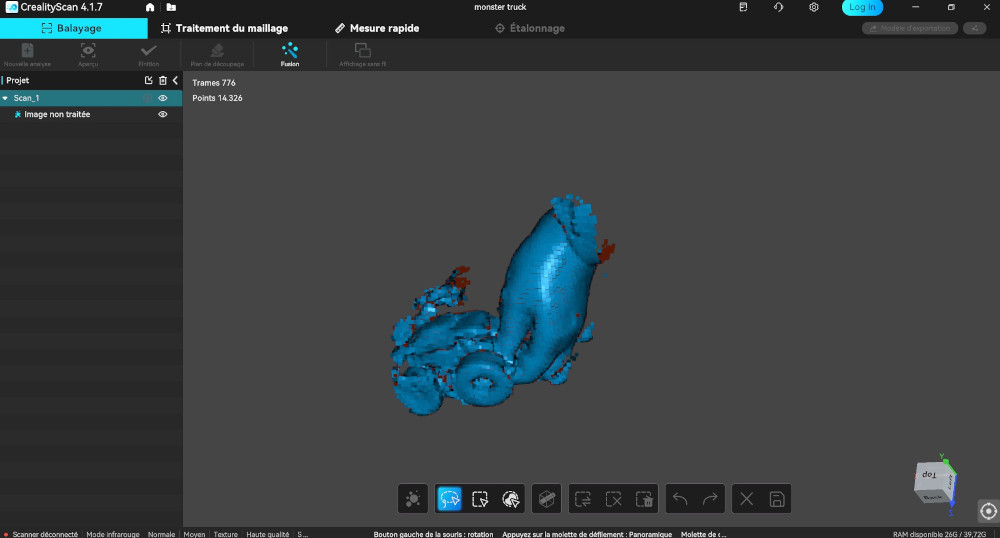Collapse the Scan_1 tree node arrow
The image size is (1000, 538).
point(5,98)
